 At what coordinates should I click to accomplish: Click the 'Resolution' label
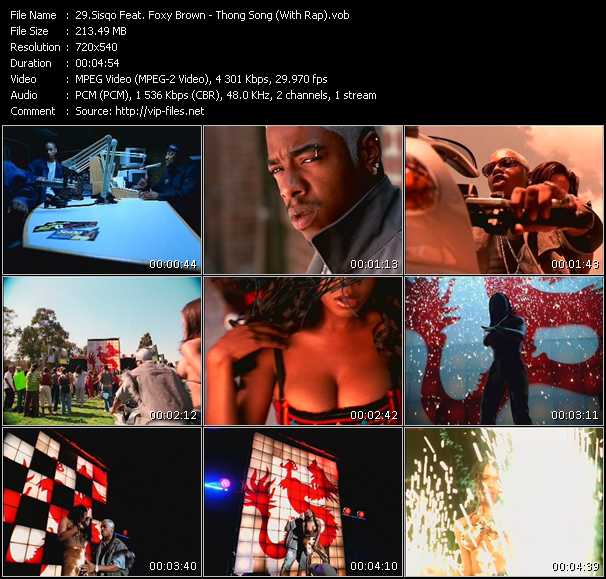tap(35, 47)
